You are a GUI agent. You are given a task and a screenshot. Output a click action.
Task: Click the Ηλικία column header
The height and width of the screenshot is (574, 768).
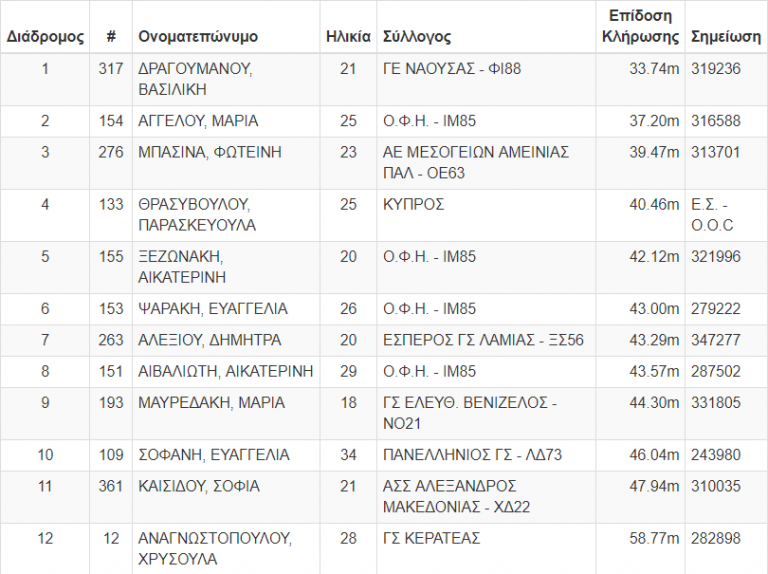tap(348, 37)
